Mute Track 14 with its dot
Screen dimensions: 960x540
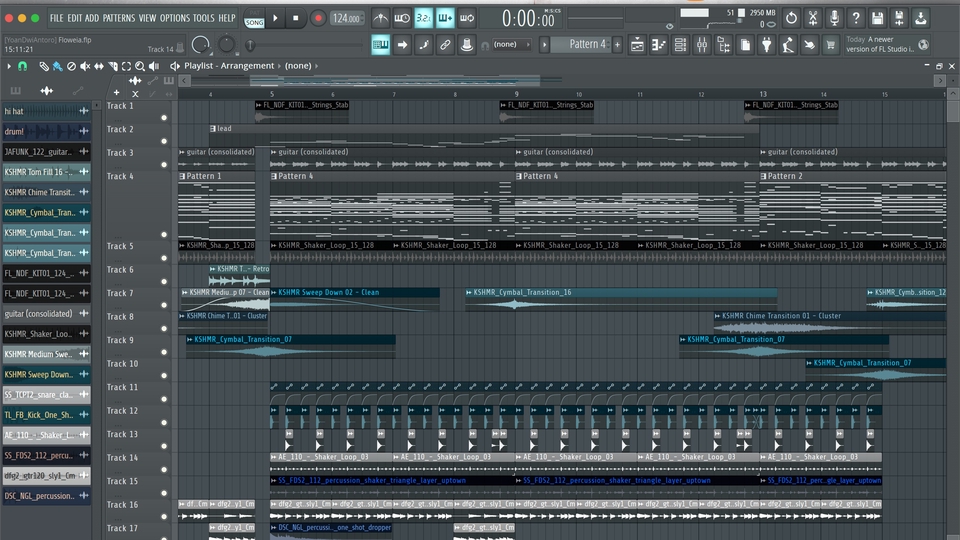(x=164, y=470)
